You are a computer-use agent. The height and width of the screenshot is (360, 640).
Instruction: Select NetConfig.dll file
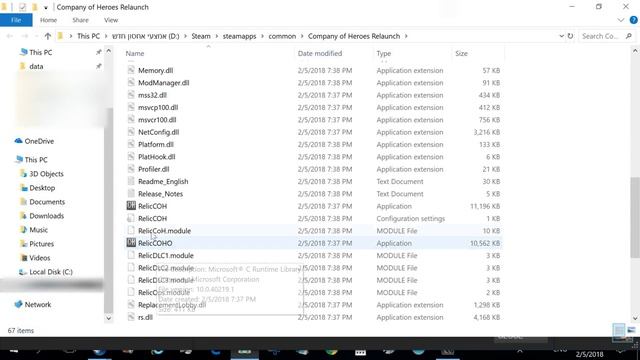coord(158,132)
